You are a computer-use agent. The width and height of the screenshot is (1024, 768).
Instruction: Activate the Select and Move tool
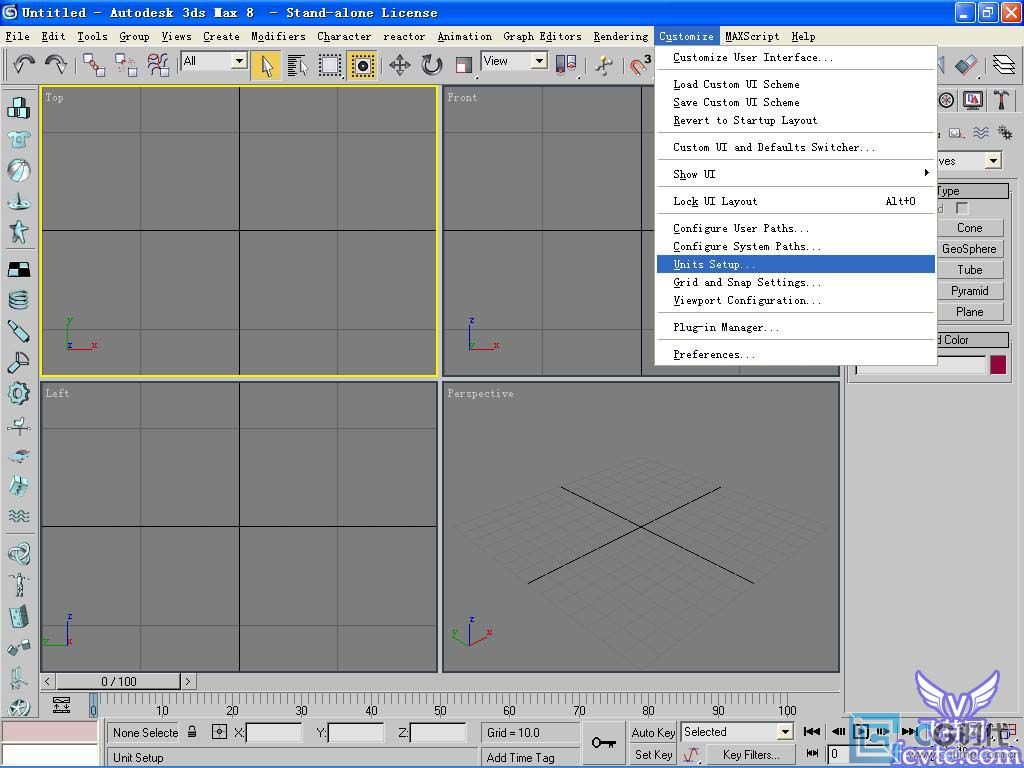point(400,65)
